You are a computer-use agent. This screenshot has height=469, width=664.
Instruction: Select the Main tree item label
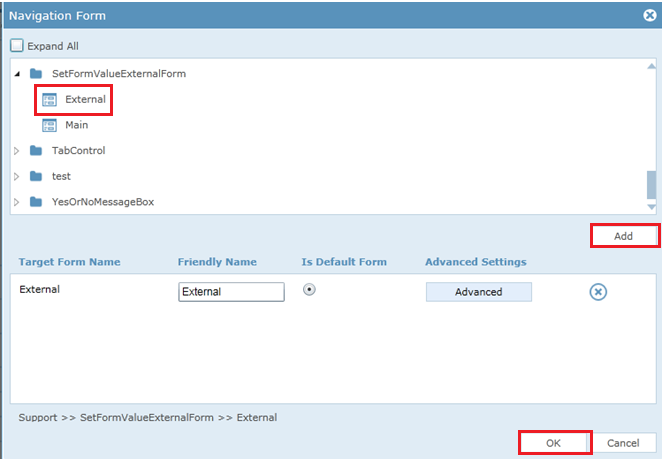(77, 125)
